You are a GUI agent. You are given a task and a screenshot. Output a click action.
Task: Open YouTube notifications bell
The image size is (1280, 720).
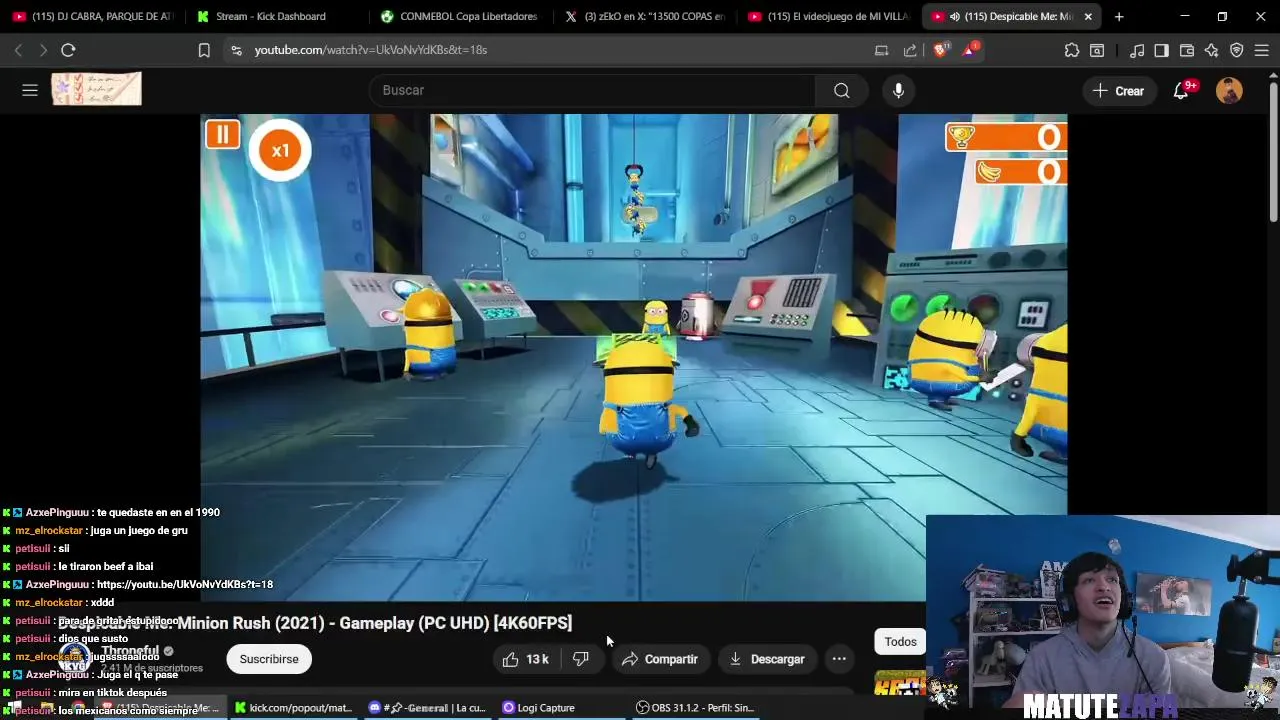(x=1181, y=90)
